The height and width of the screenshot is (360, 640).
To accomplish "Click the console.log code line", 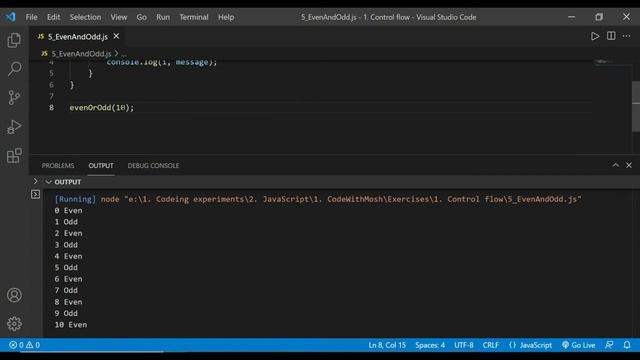I will tap(162, 62).
